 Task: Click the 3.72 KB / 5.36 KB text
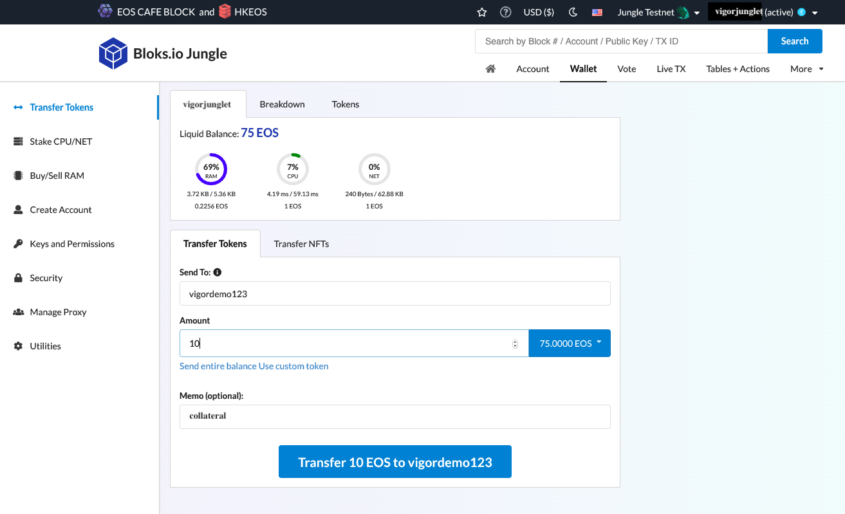coord(211,194)
